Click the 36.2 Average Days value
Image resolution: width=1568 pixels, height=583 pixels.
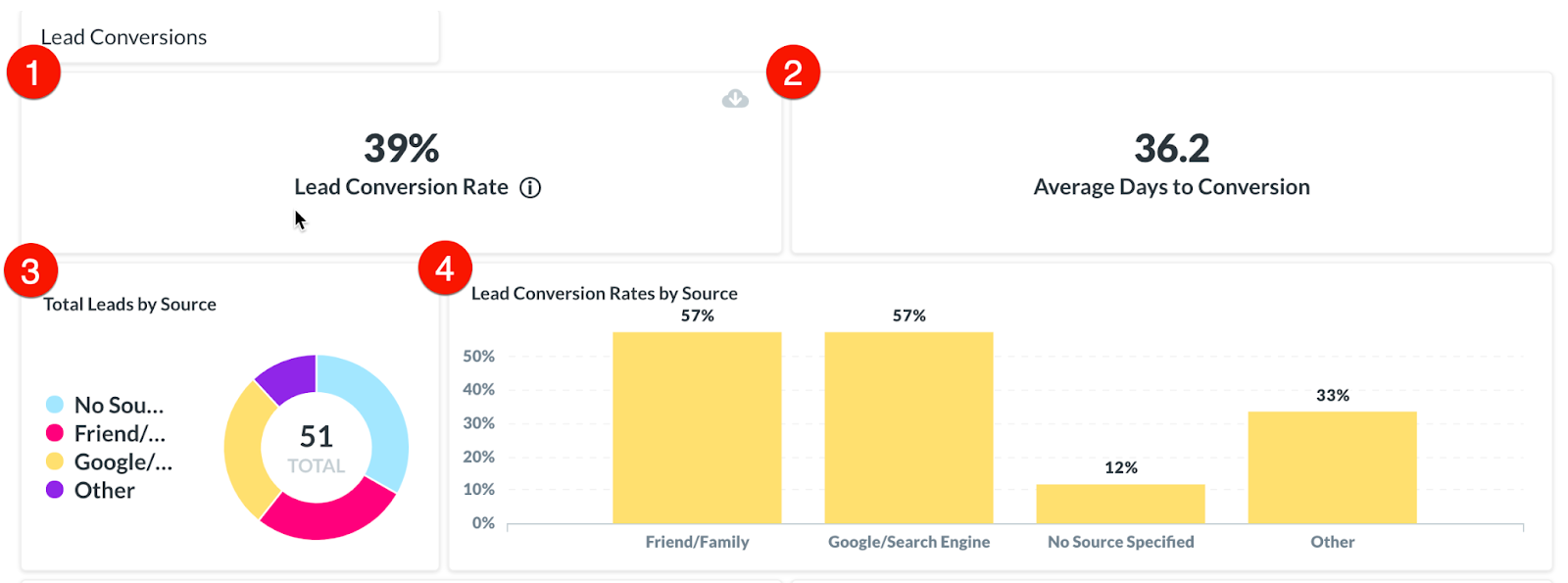tap(1171, 149)
